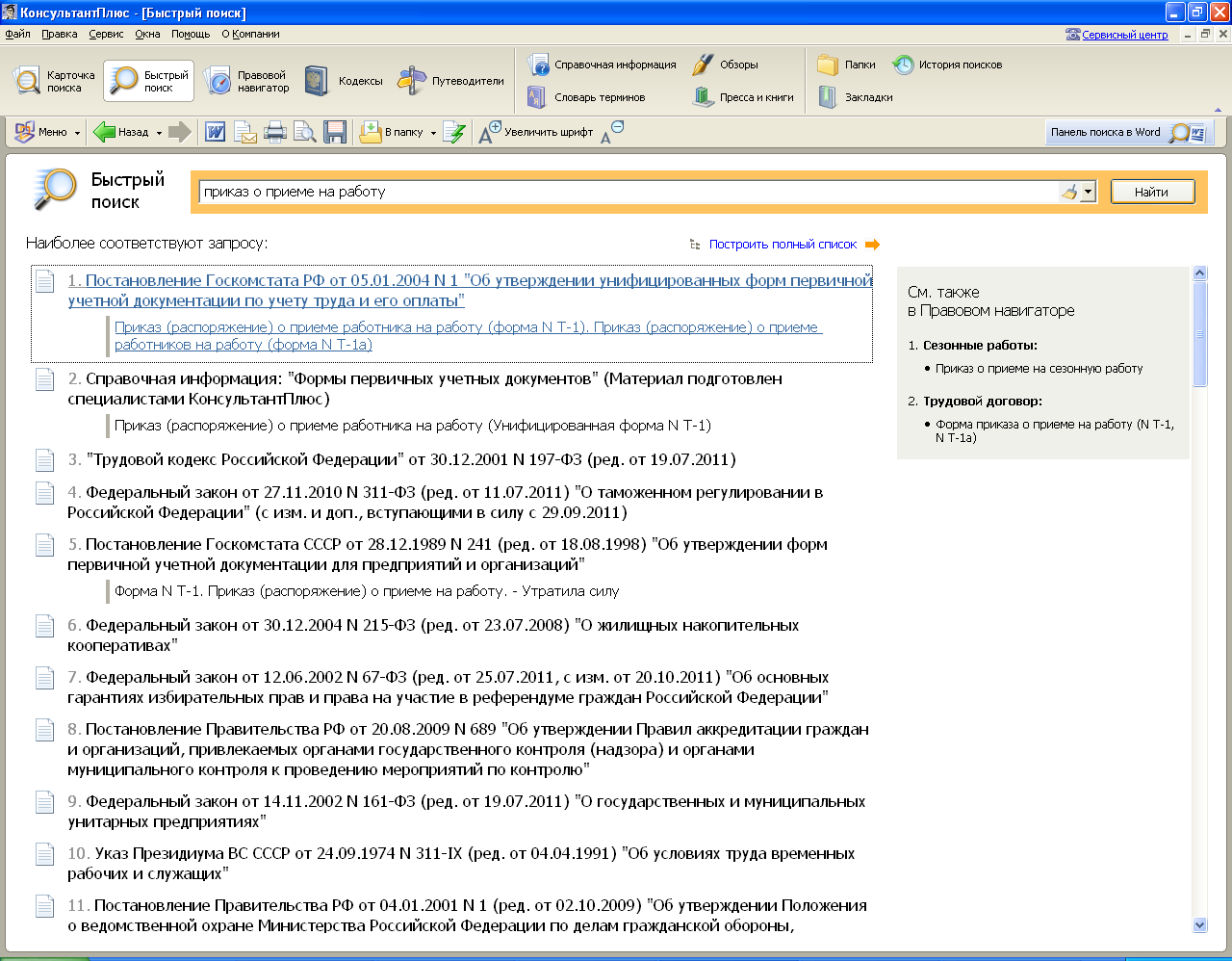Open the search query history dropdown

click(x=1089, y=192)
